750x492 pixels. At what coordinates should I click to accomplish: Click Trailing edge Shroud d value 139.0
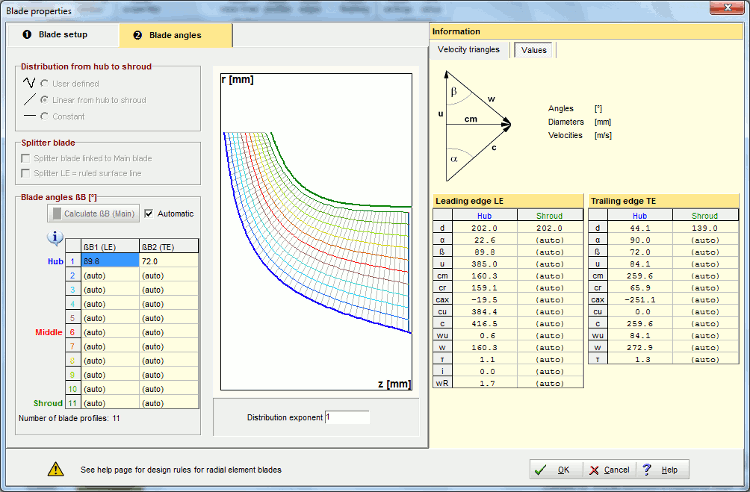[705, 228]
